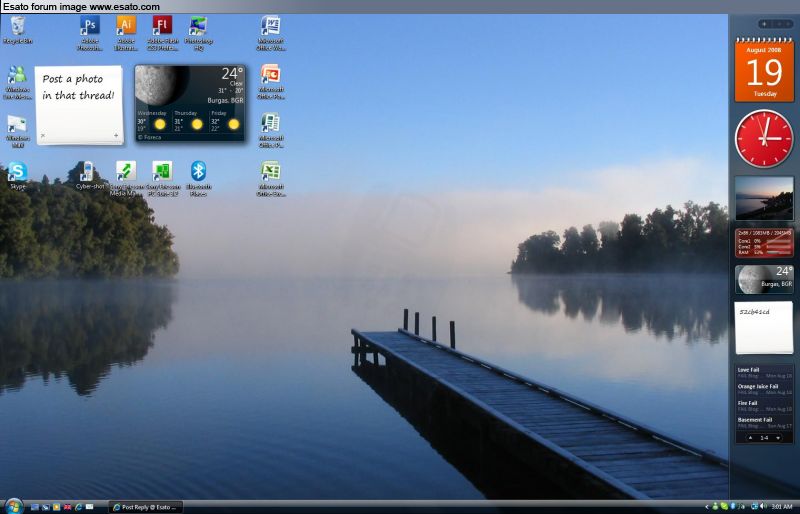Screen dimensions: 800x514
Task: Click the CPU and RAM meter gadget
Action: tap(764, 242)
